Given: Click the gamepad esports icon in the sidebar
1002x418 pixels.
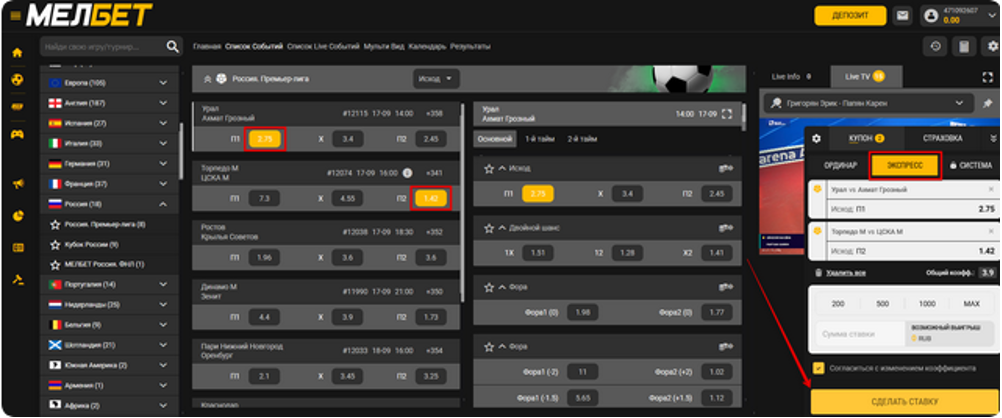Looking at the screenshot, I should pos(17,134).
